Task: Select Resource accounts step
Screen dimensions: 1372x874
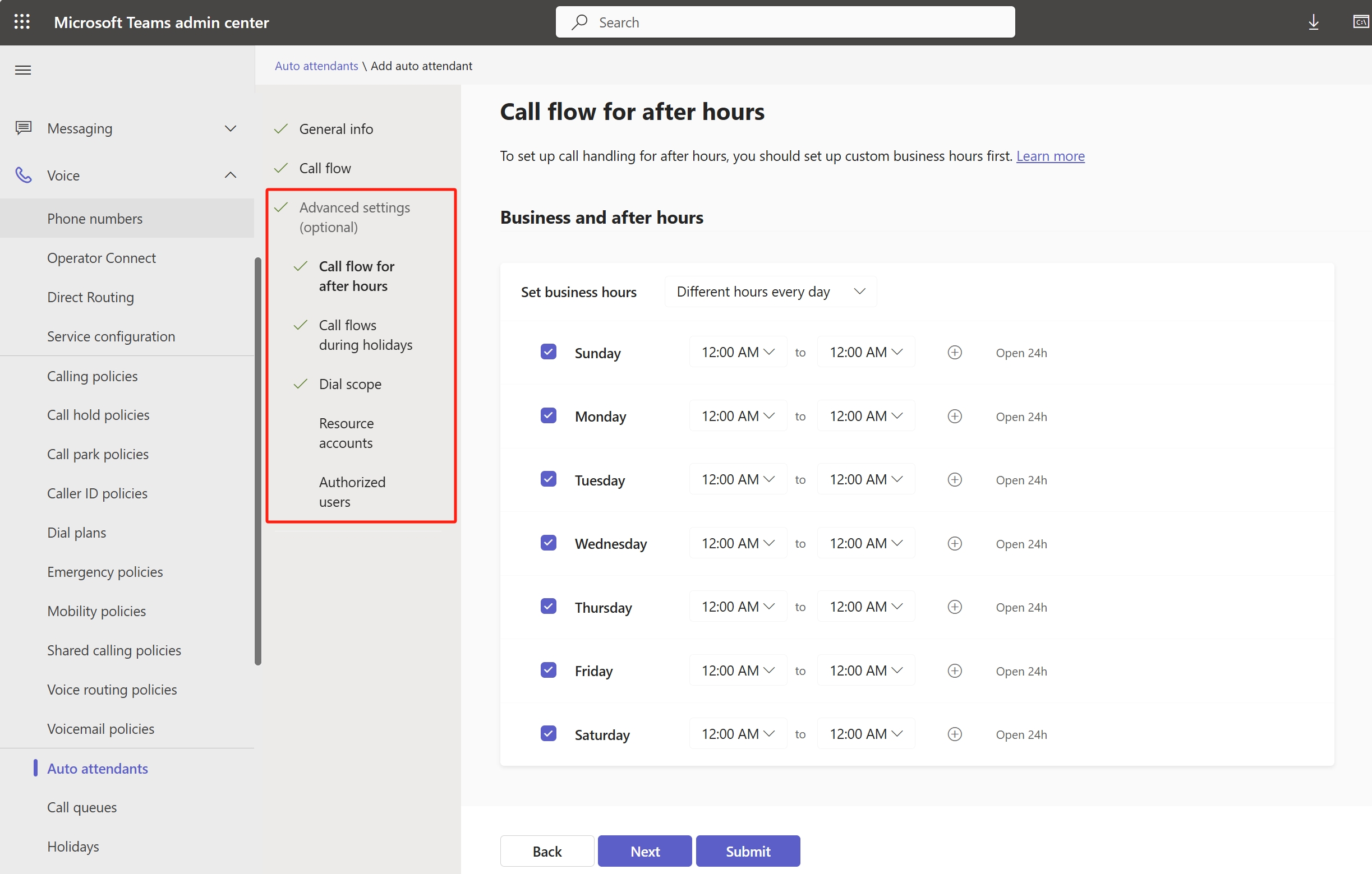Action: (x=347, y=433)
